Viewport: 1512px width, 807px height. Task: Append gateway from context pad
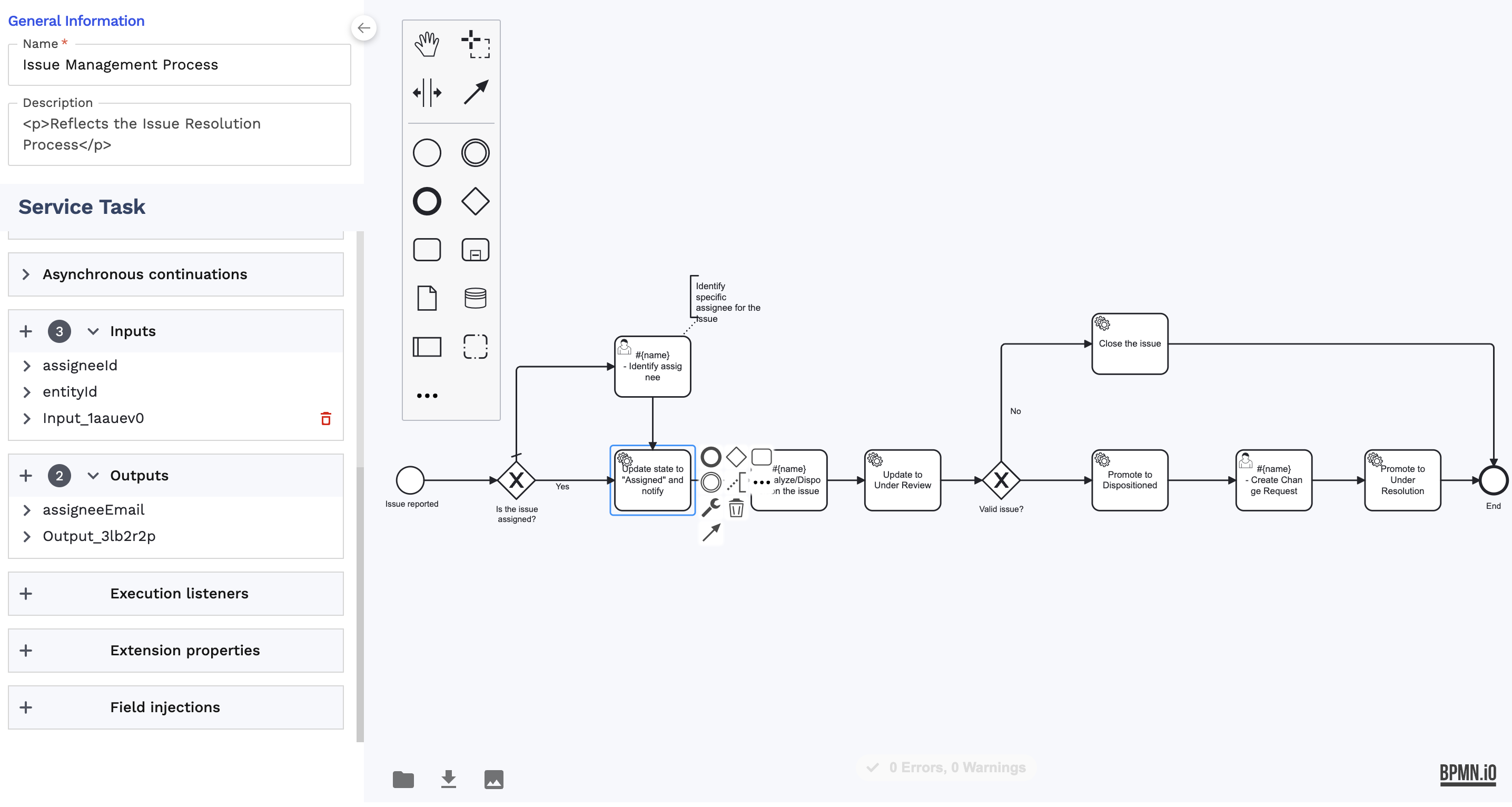tap(736, 456)
